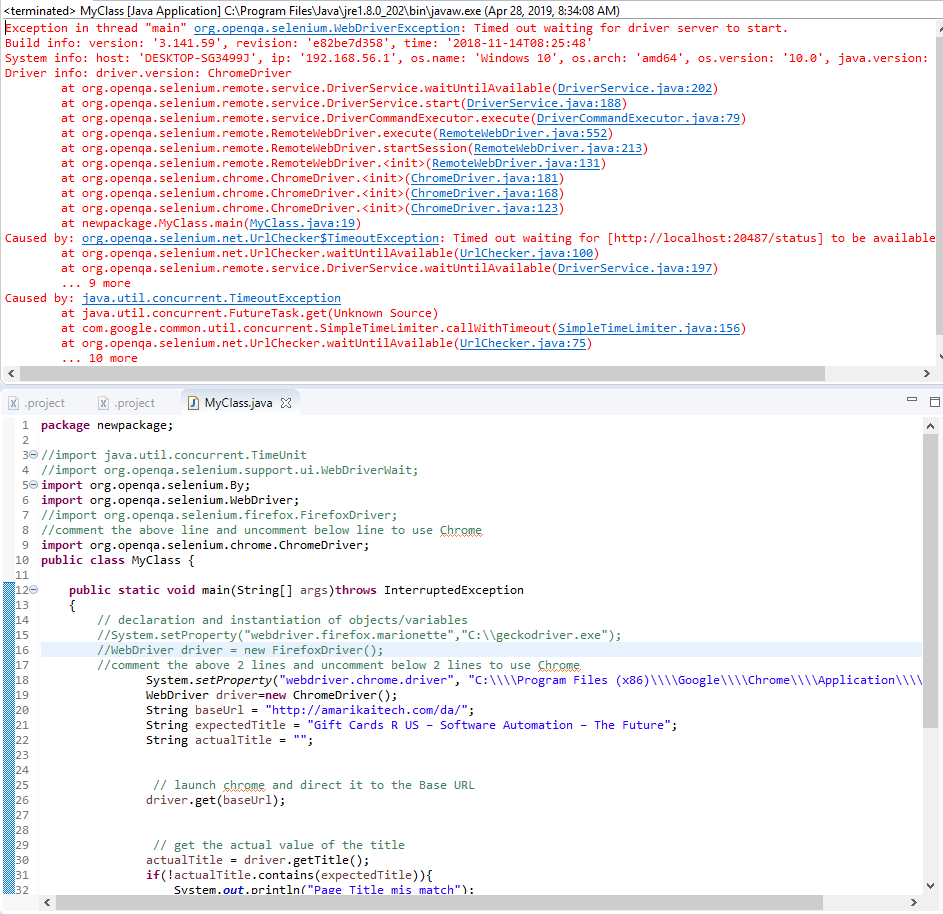Image resolution: width=943 pixels, height=914 pixels.
Task: Click the System.setProperty webdriver.chrome.driver line
Action: (533, 680)
